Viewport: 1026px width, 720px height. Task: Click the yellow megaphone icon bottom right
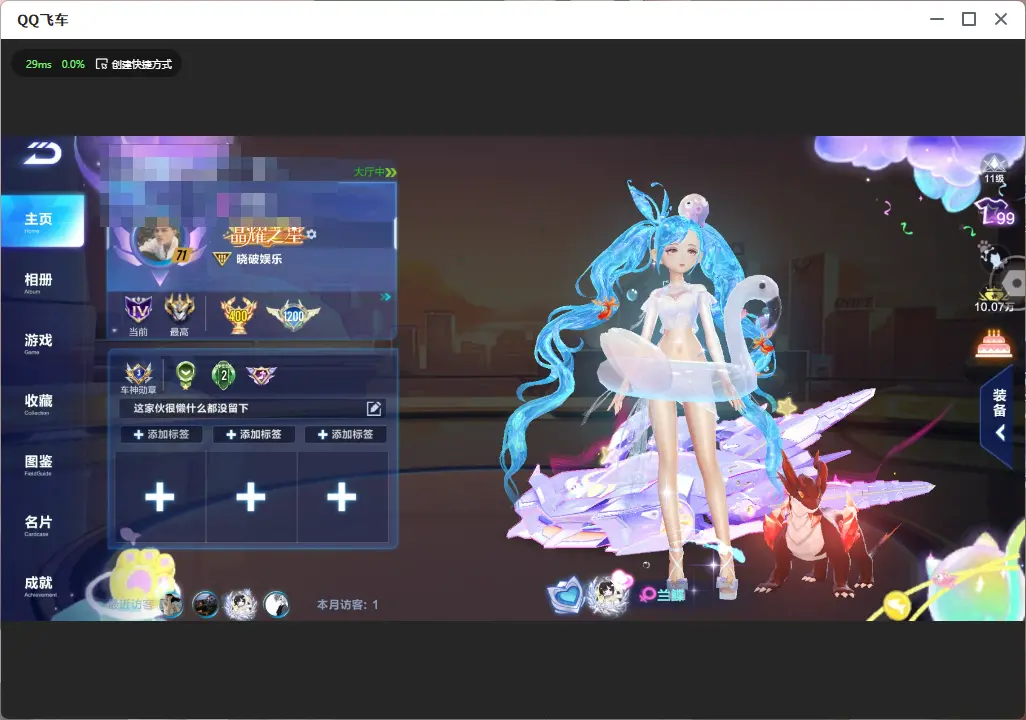tap(897, 605)
